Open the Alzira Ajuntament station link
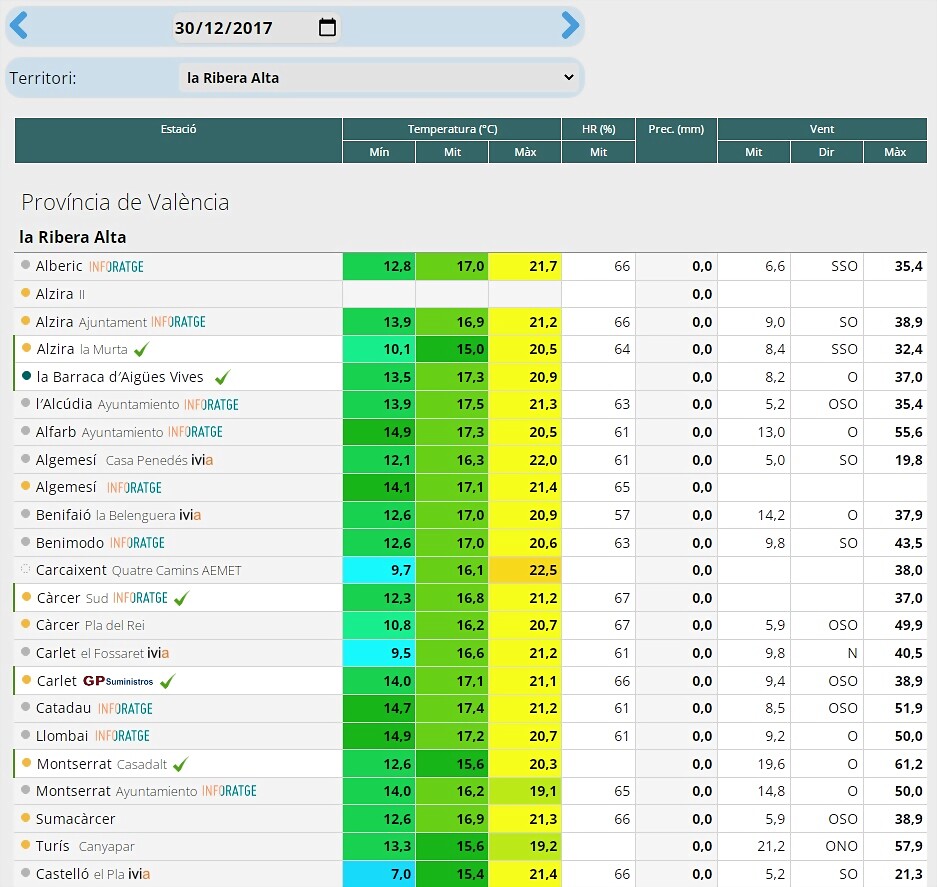 point(91,322)
